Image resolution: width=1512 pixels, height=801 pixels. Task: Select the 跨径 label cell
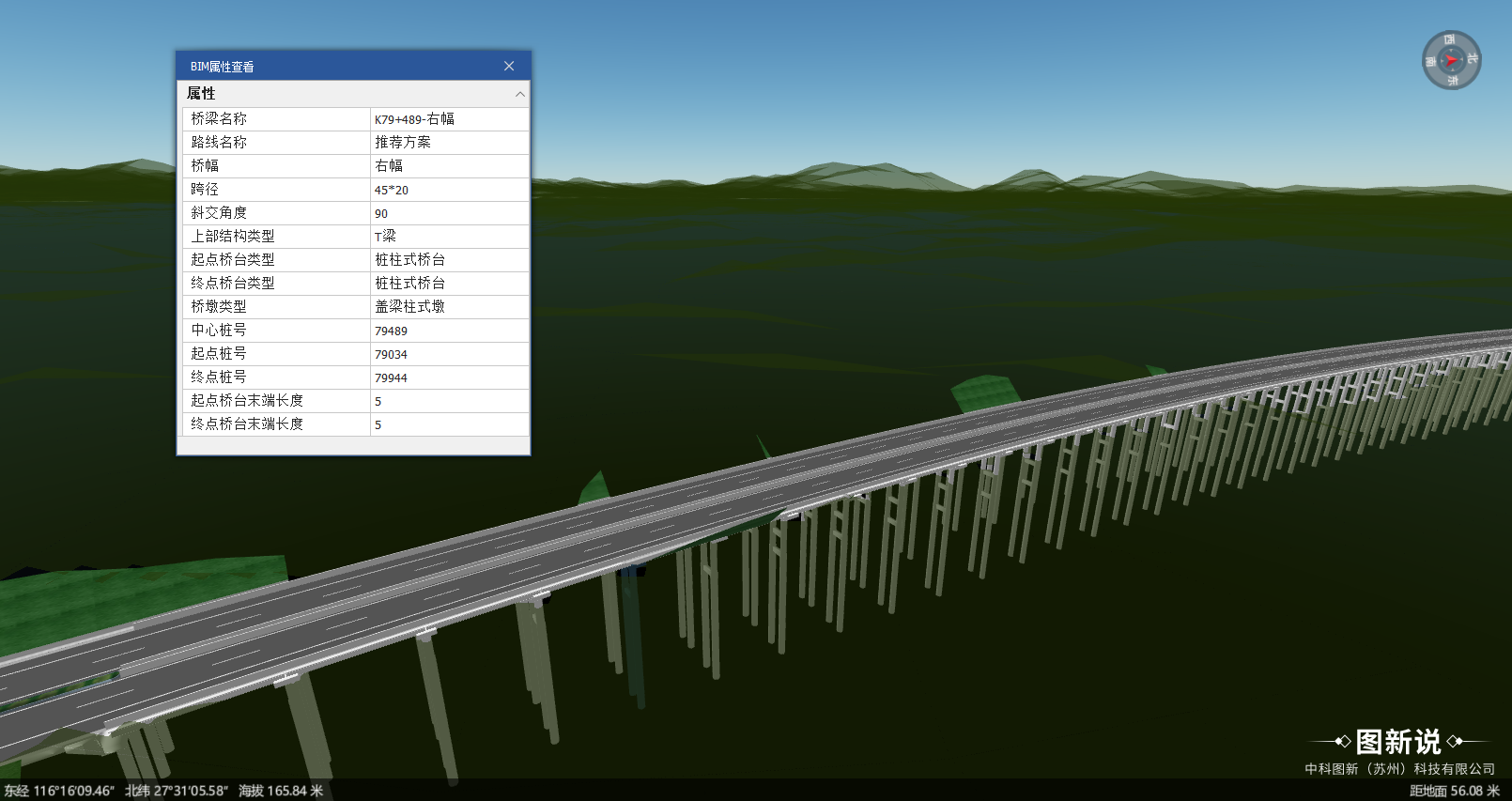(276, 190)
